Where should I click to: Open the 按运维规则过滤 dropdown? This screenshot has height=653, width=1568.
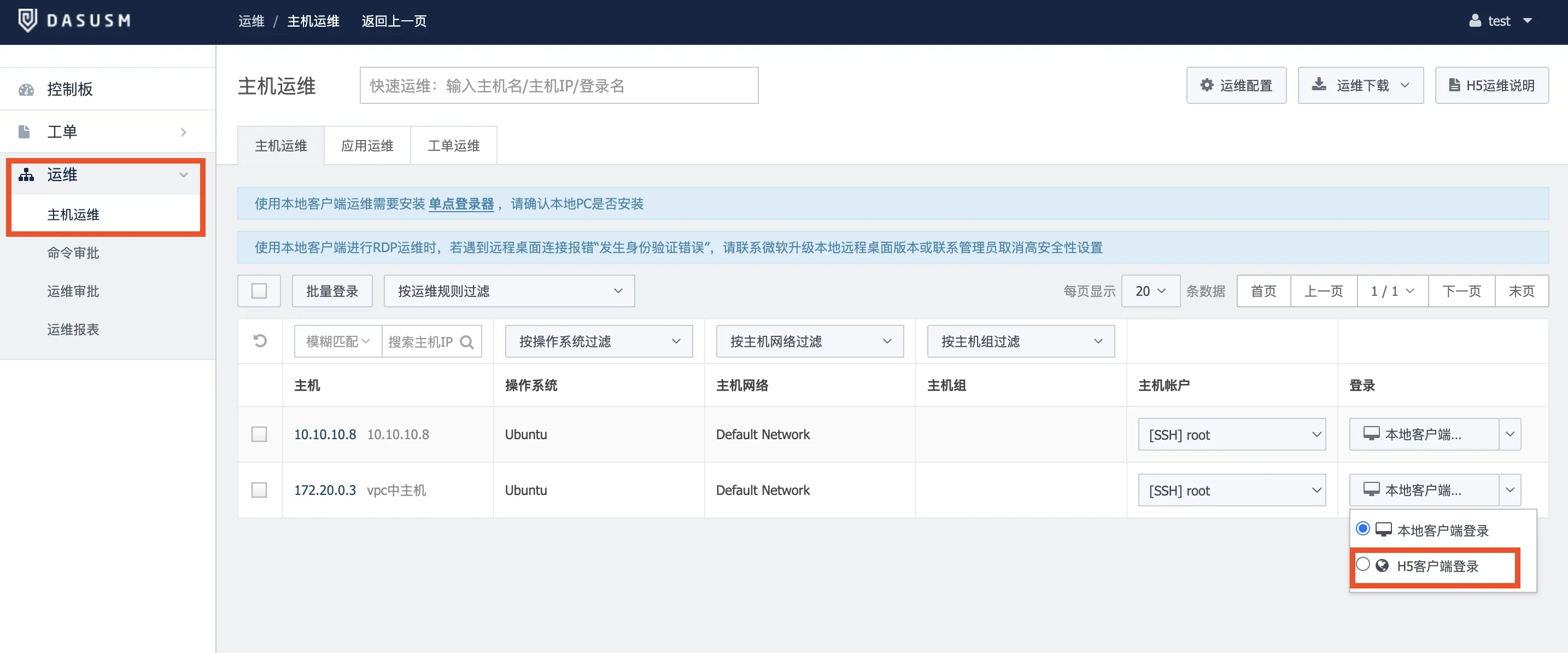tap(509, 291)
